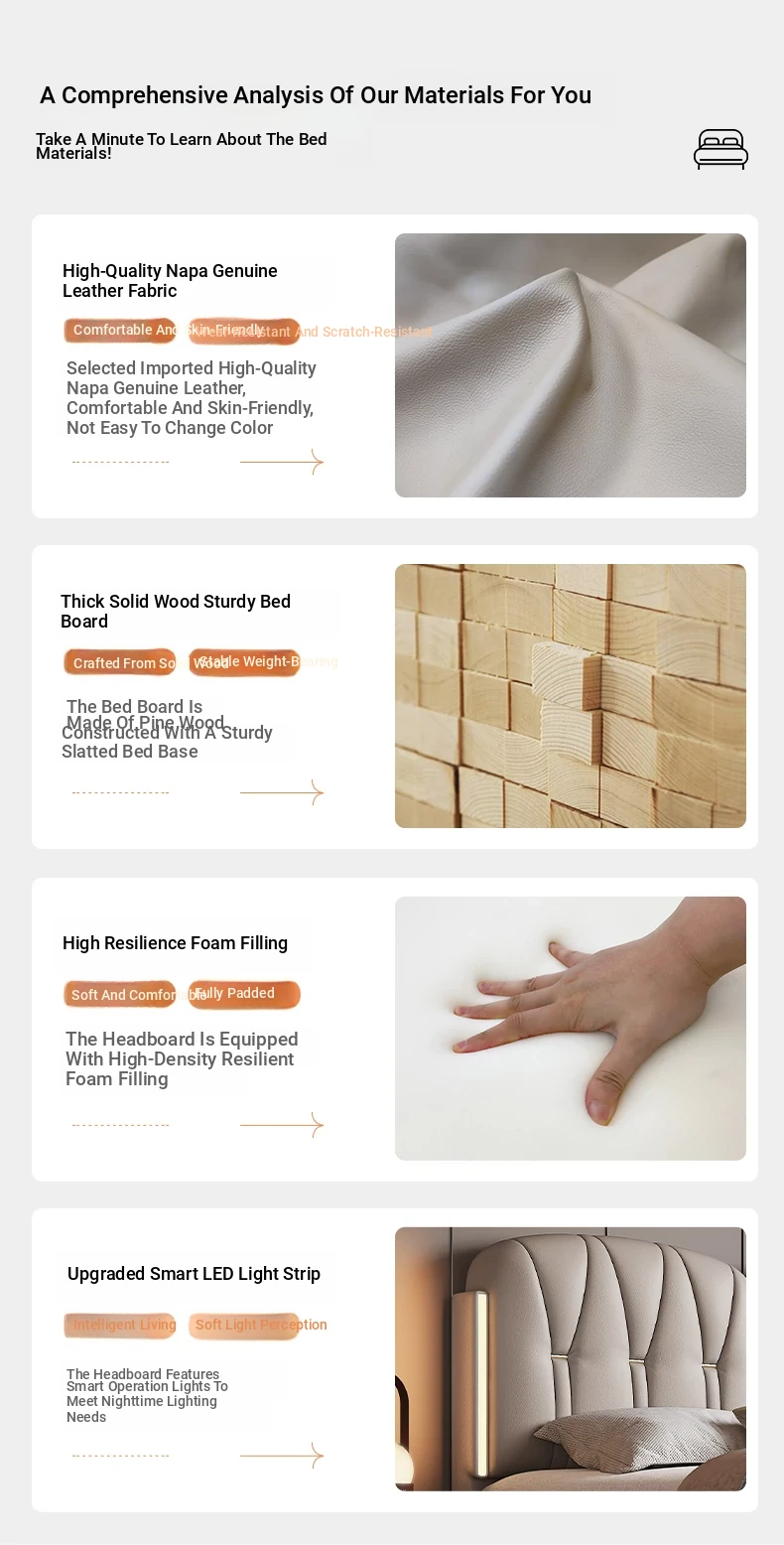Viewport: 784px width, 1545px height.
Task: Click the High Resilience Foam Filling heading
Action: click(175, 943)
